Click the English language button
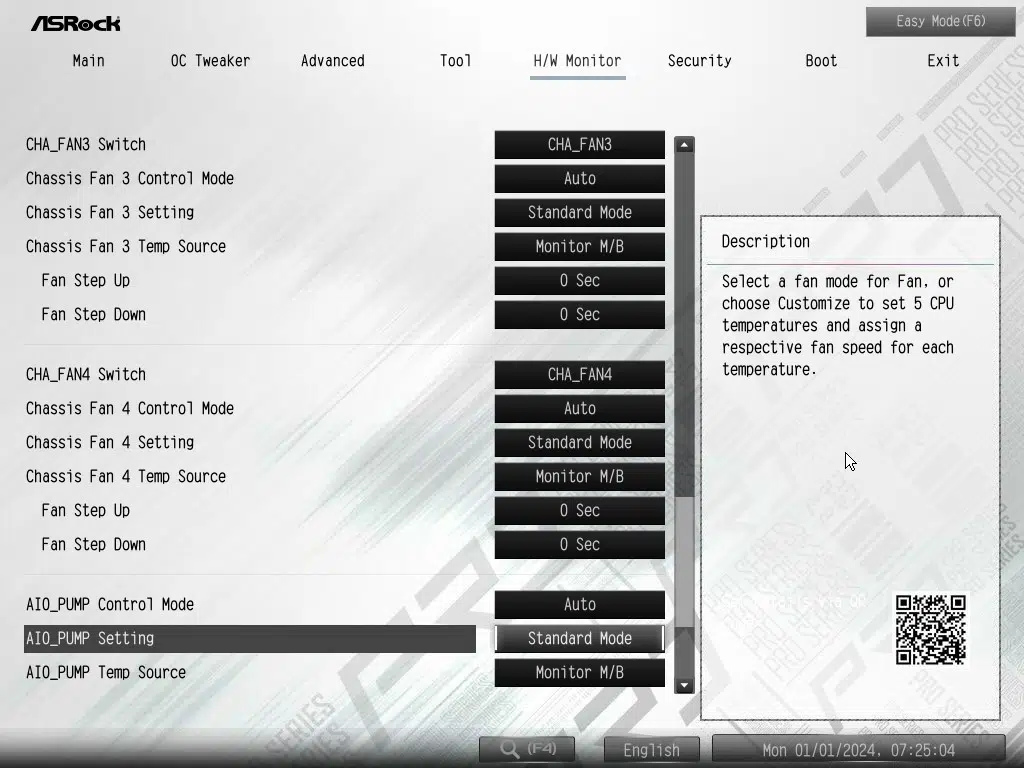1024x768 pixels. point(651,749)
